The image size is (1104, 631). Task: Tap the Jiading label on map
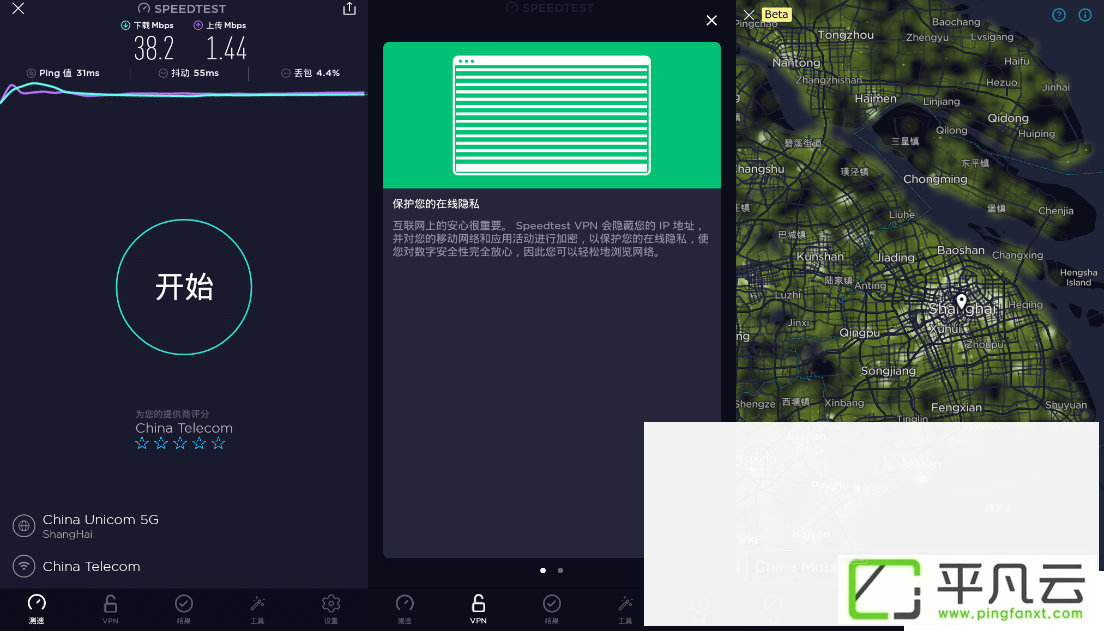coord(895,258)
